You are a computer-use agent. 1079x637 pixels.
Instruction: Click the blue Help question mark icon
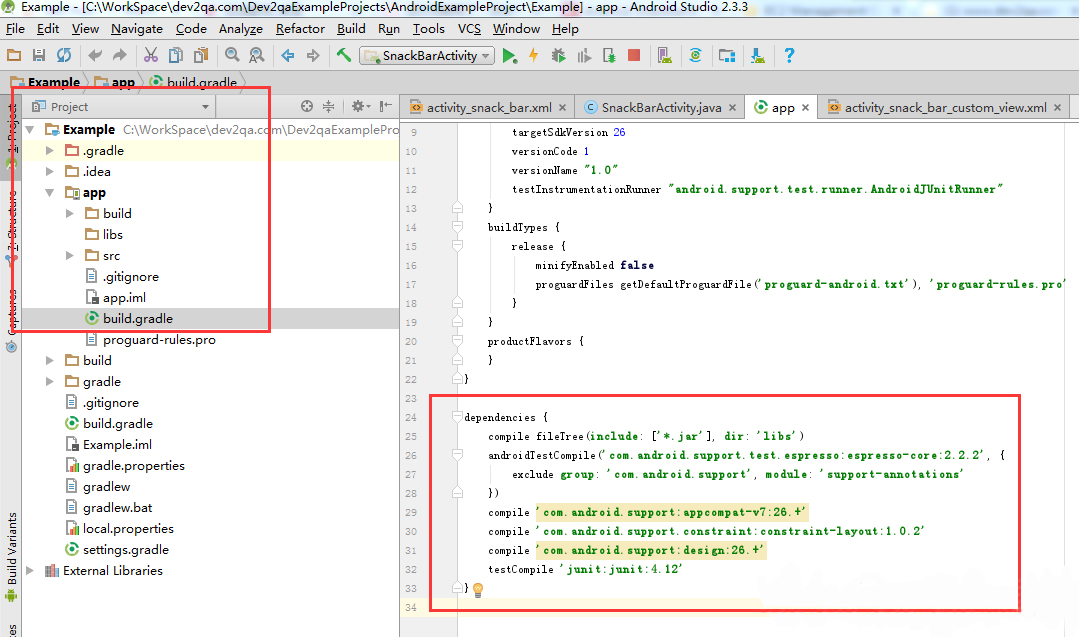point(789,56)
